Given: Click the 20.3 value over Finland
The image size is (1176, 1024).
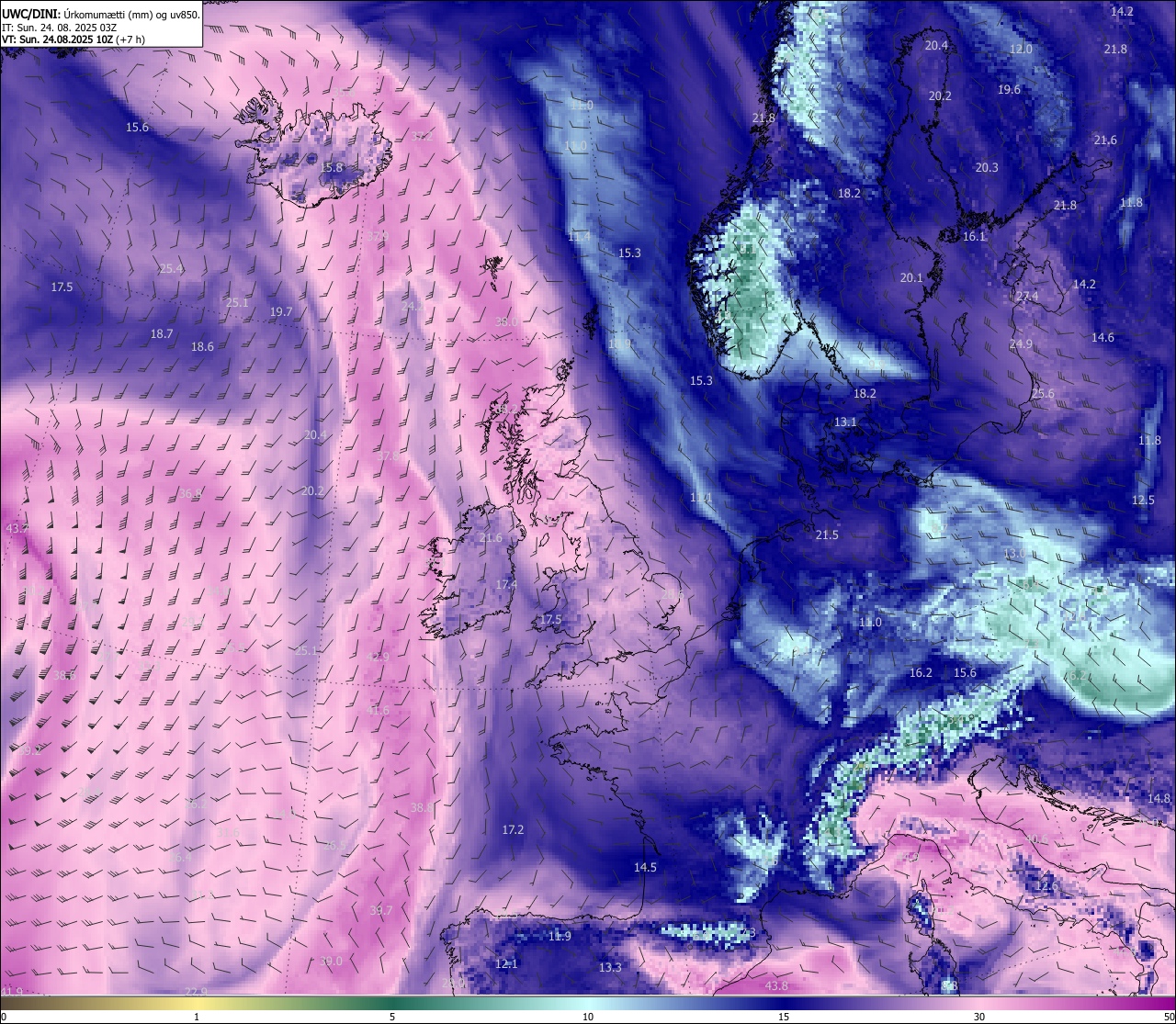Looking at the screenshot, I should 986,168.
